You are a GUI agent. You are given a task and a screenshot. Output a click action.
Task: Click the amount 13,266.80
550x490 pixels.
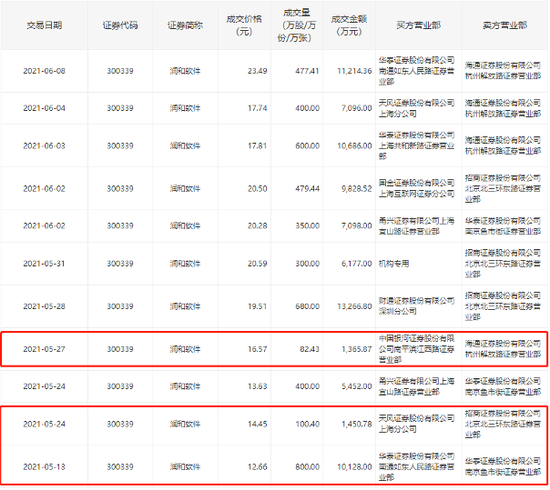click(355, 307)
